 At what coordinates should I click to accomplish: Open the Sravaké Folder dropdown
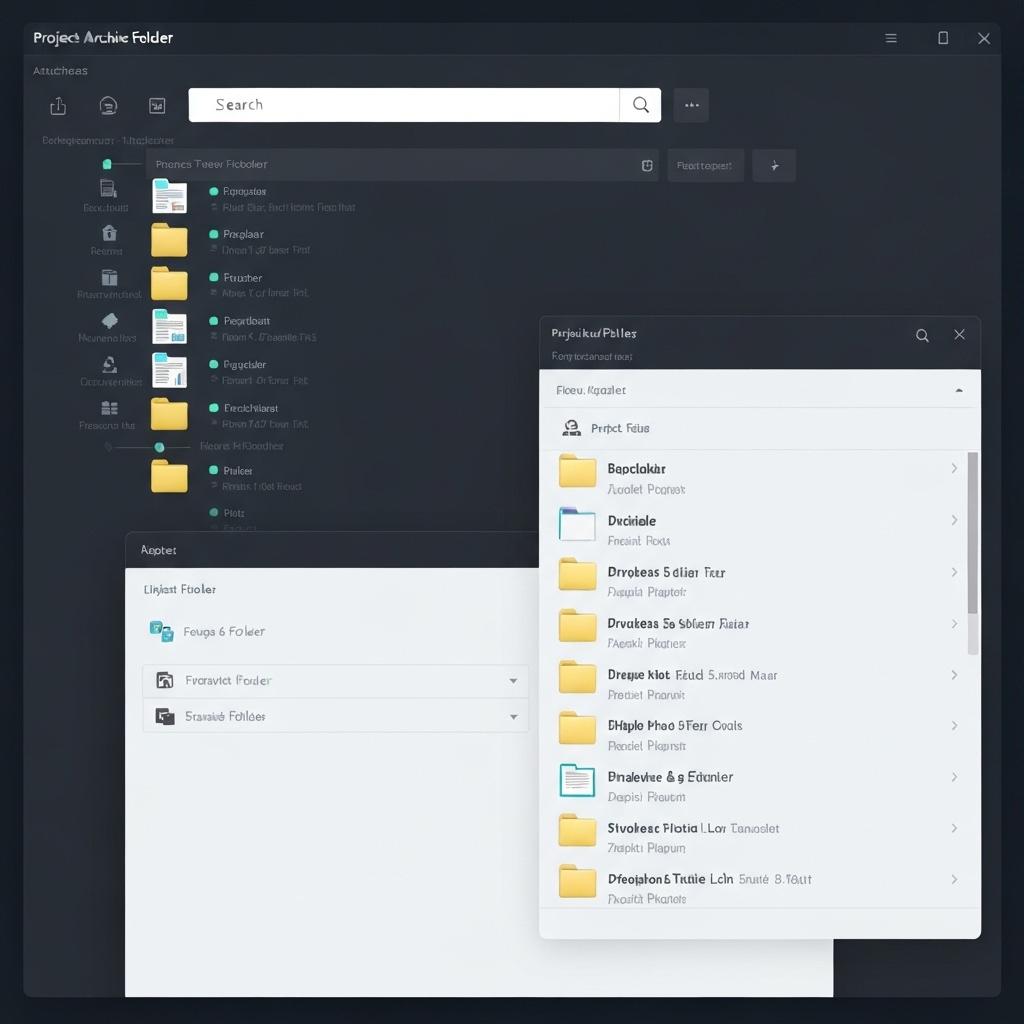(x=513, y=717)
